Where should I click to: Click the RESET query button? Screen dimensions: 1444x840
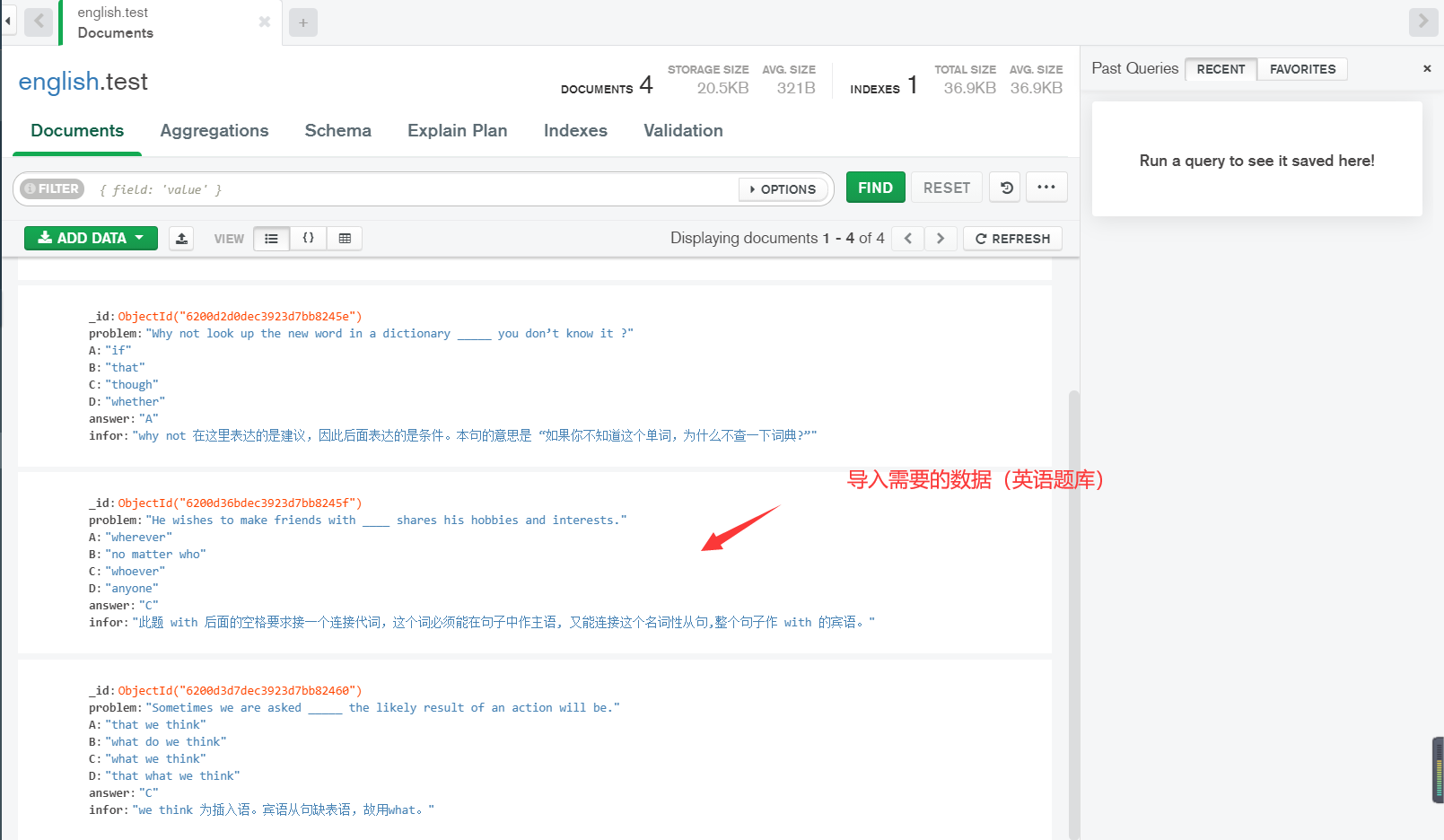click(x=947, y=188)
